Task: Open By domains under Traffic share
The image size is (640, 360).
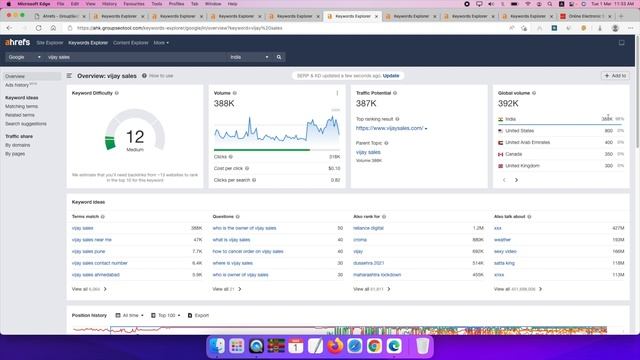Action: tap(18, 145)
